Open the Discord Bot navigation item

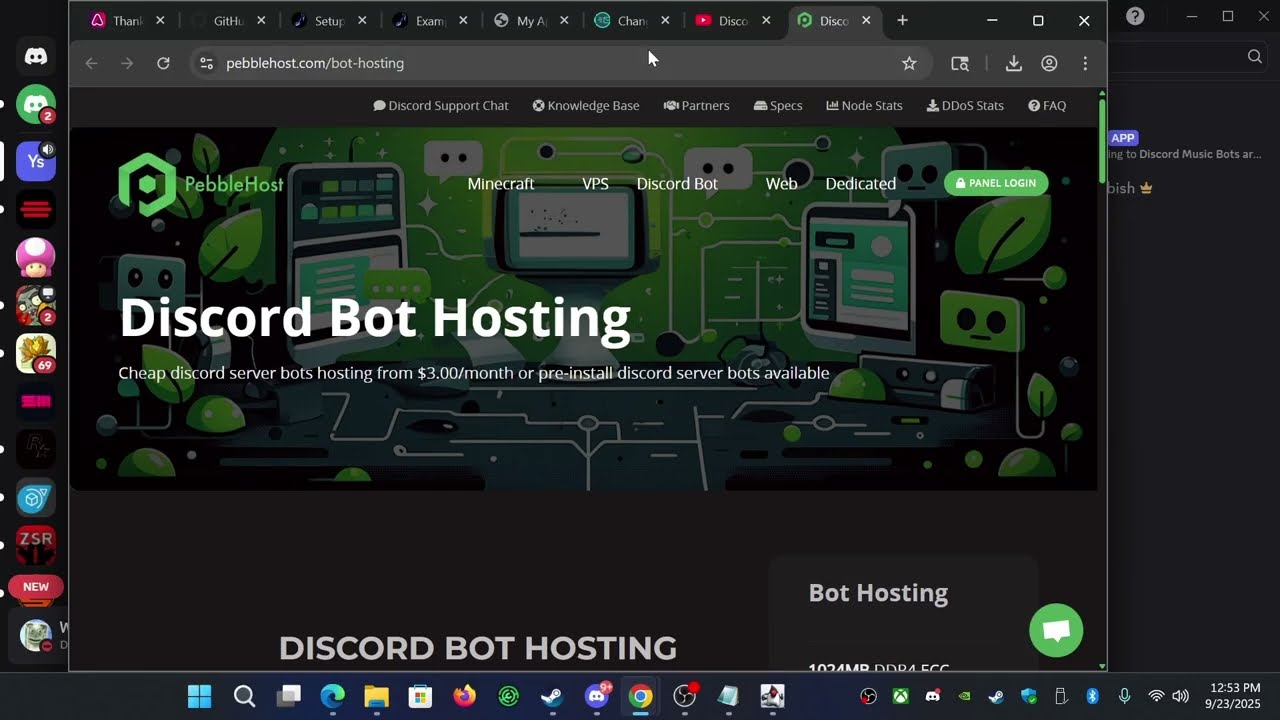tap(677, 184)
